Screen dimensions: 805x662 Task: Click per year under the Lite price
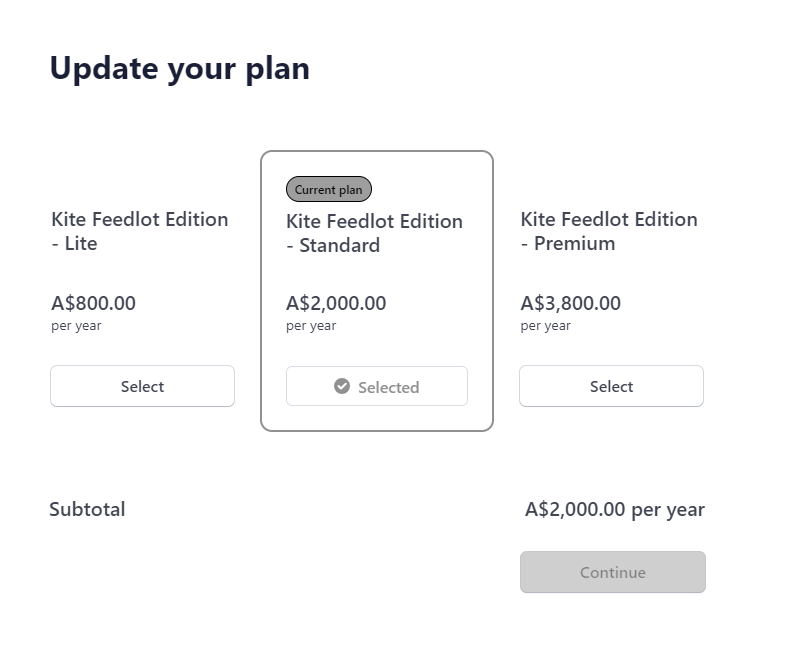click(x=76, y=326)
